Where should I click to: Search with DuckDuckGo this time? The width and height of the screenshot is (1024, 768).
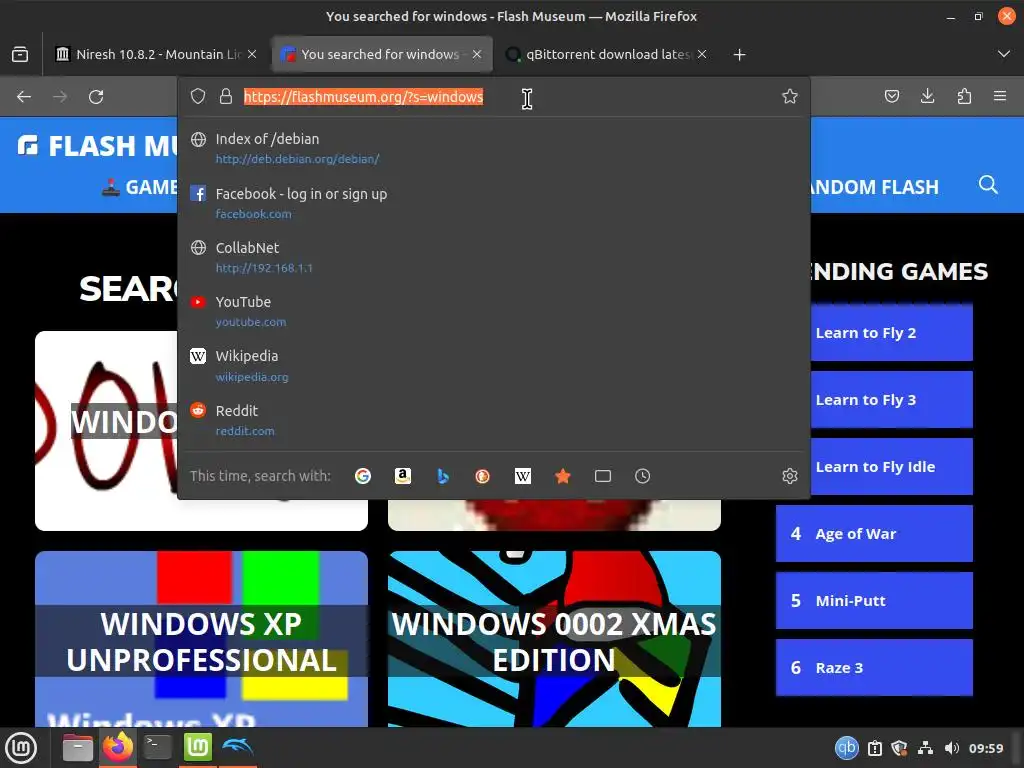coord(483,476)
